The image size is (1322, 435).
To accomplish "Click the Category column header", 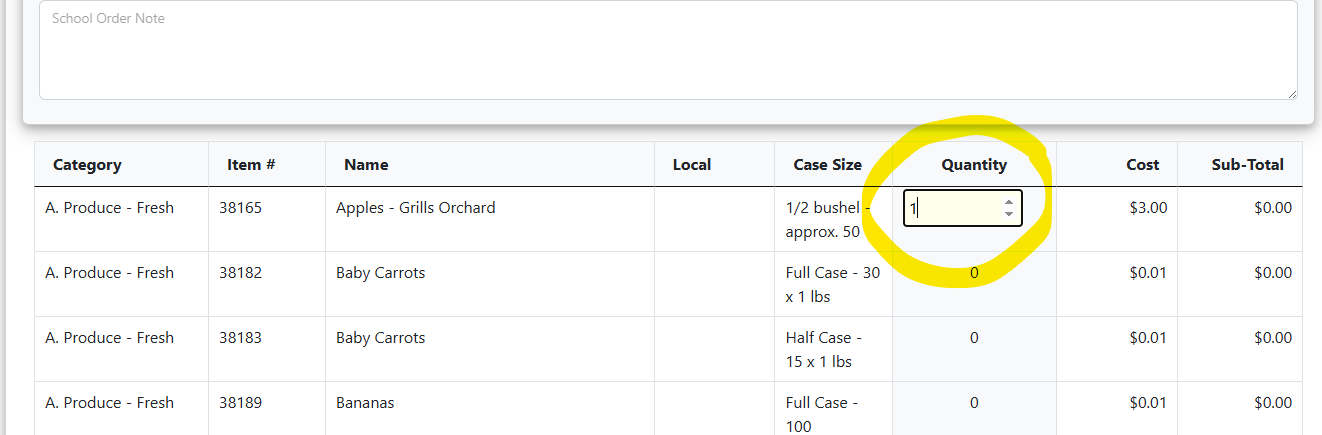I will coord(87,165).
